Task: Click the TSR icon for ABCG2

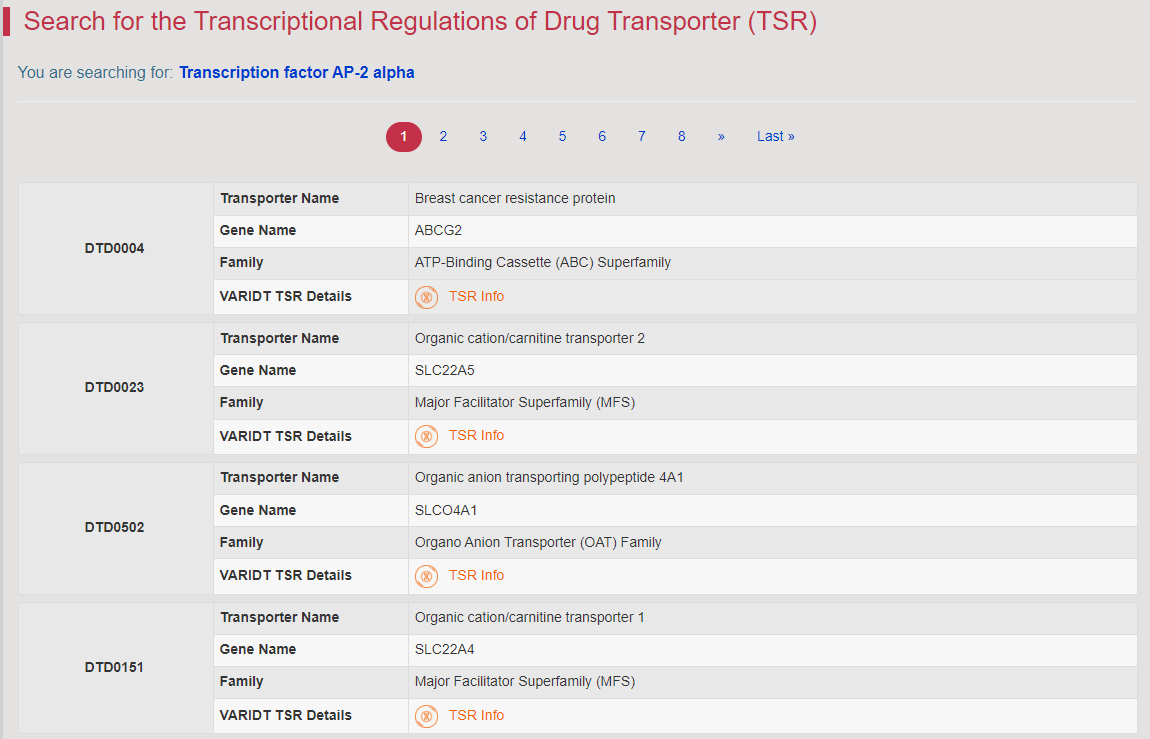Action: [x=426, y=297]
